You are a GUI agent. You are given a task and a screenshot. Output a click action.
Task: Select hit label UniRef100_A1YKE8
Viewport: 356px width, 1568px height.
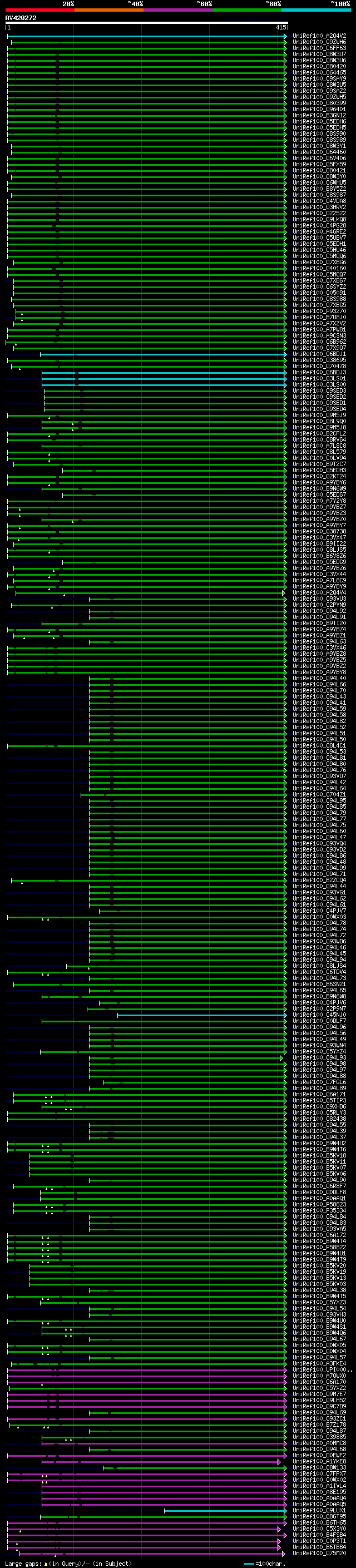(x=319, y=1461)
